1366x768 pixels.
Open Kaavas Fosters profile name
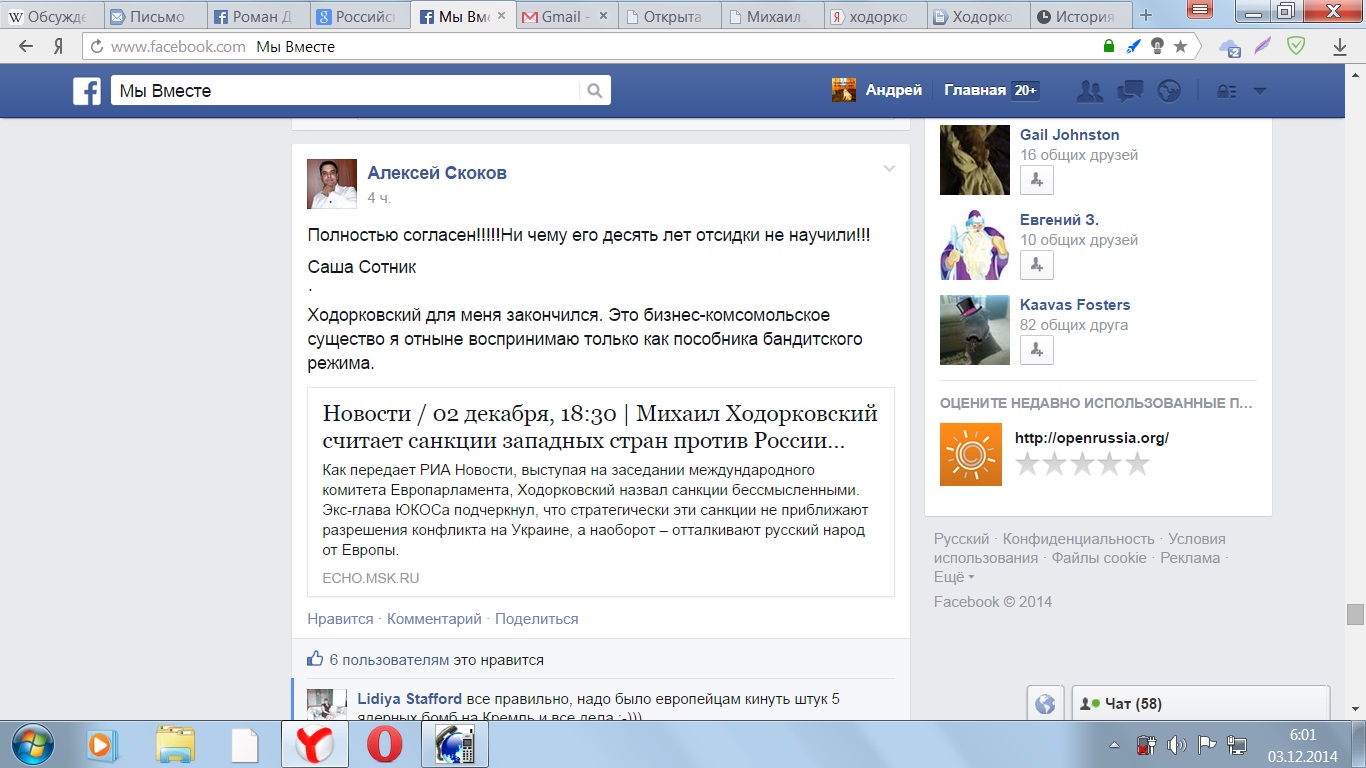click(x=1075, y=305)
